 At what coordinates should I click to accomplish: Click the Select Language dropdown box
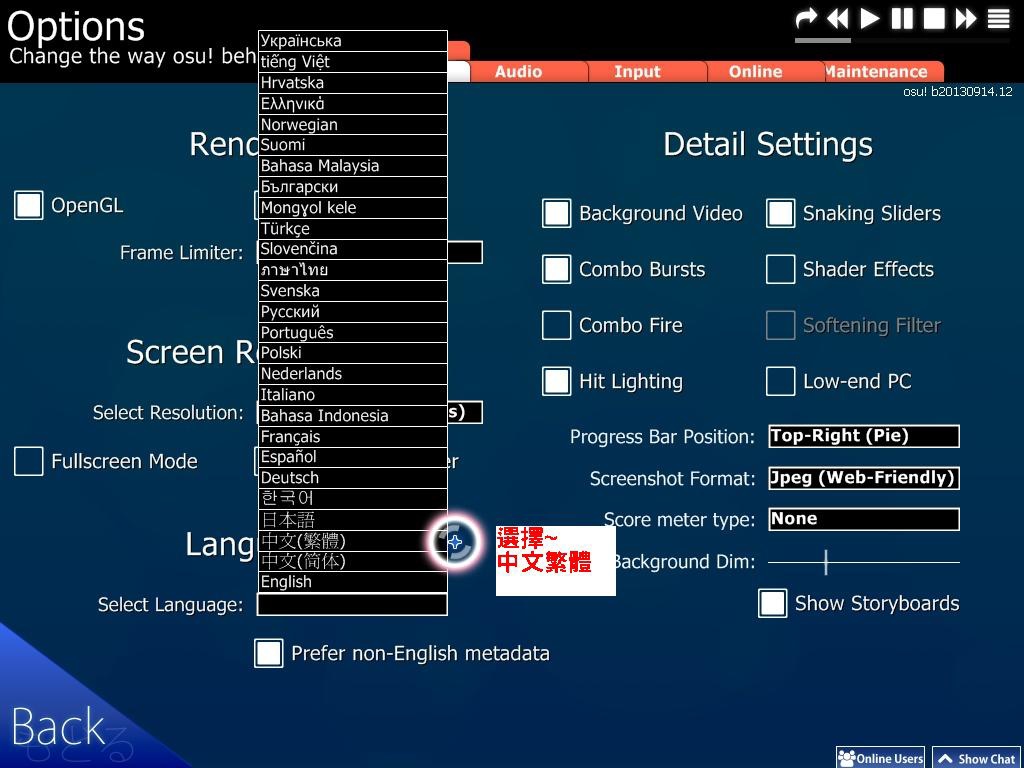(x=353, y=604)
